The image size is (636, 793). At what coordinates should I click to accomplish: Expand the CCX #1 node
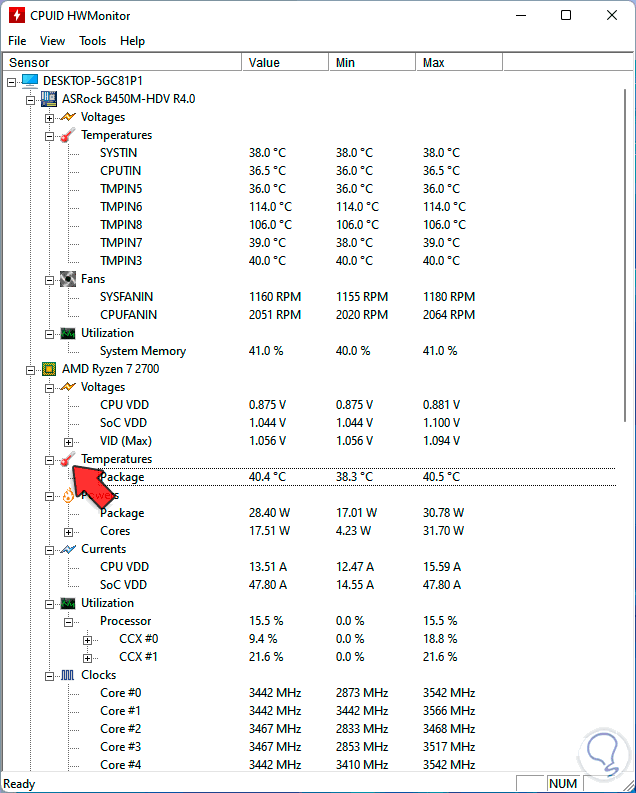tap(87, 658)
